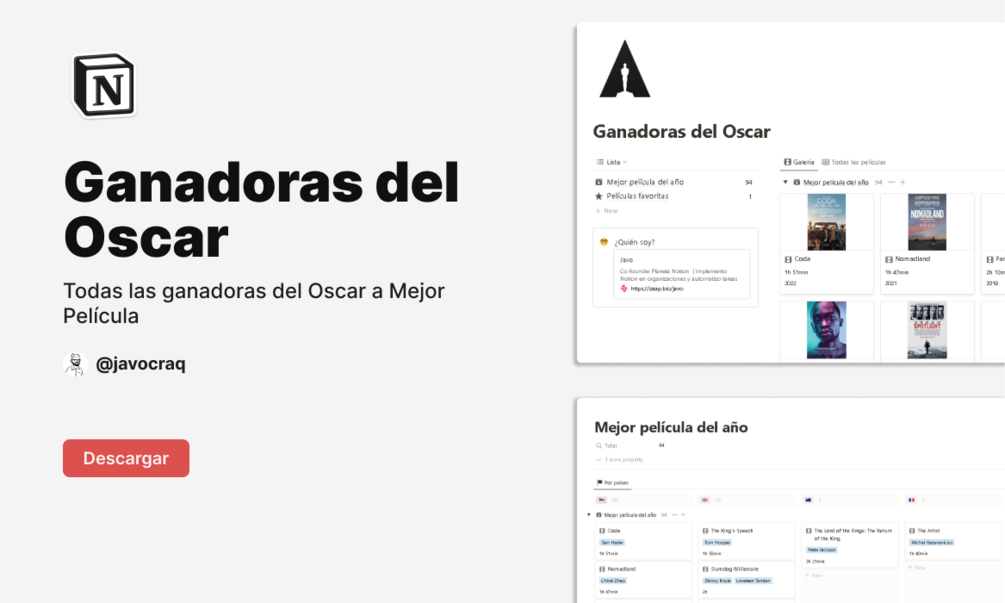
Task: Click the film icon beside The Artist
Action: pyautogui.click(x=911, y=531)
